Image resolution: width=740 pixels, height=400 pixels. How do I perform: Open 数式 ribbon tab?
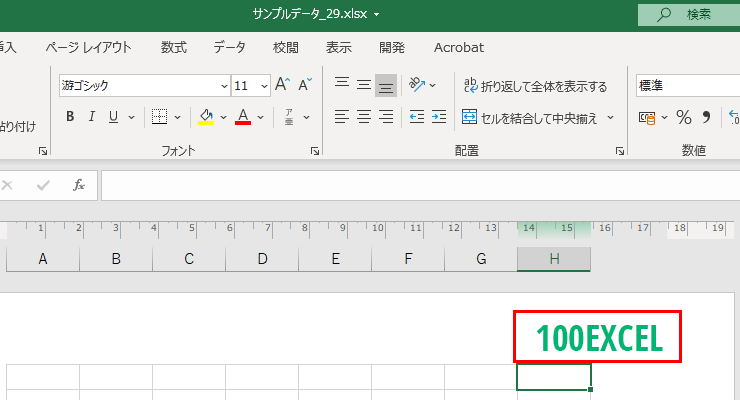point(174,48)
